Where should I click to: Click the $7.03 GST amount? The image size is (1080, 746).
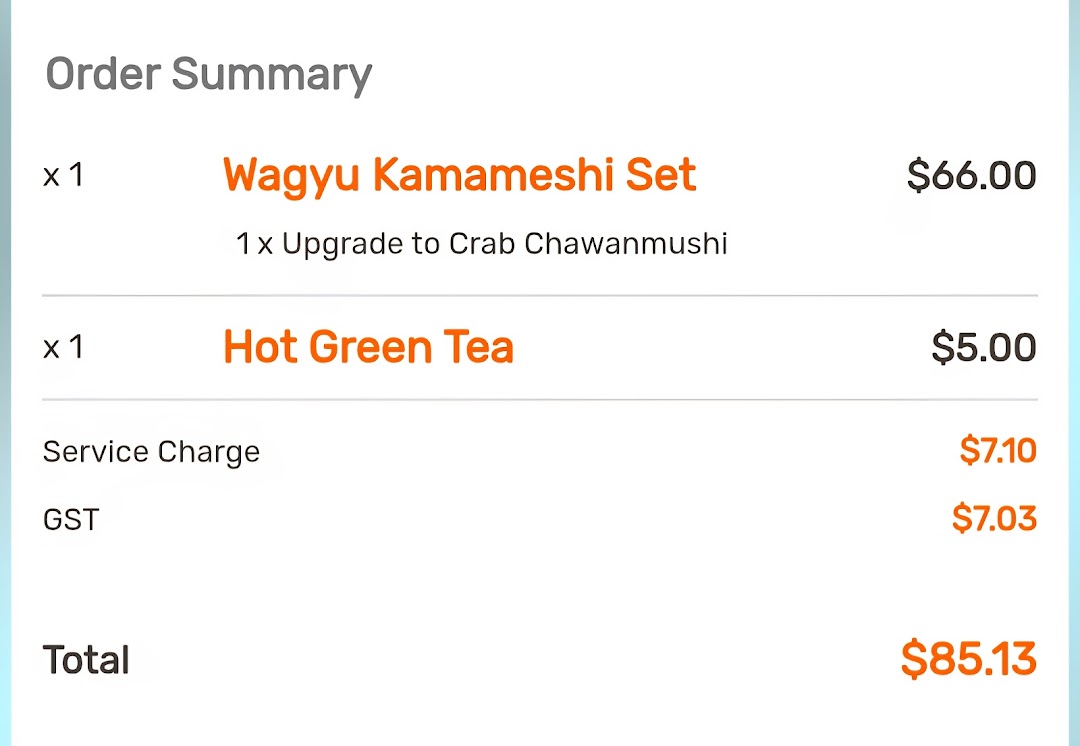[x=993, y=519]
